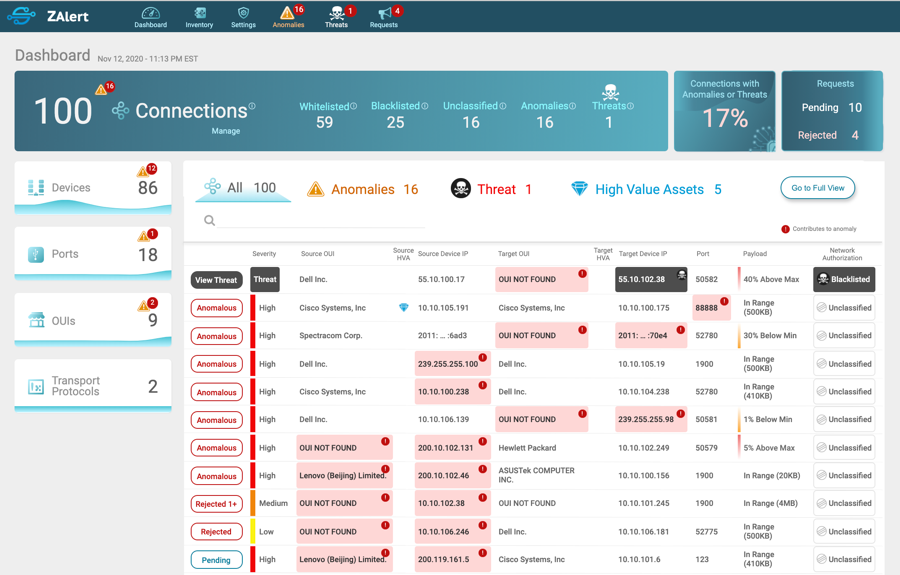900x575 pixels.
Task: Click the Source OUI column header
Action: tap(317, 254)
